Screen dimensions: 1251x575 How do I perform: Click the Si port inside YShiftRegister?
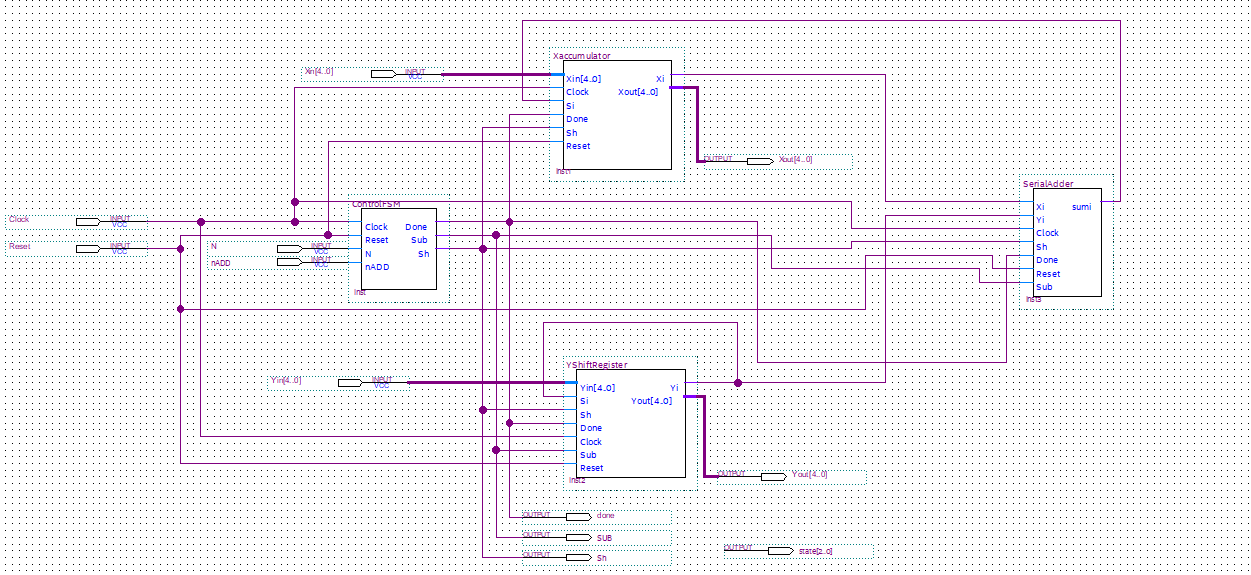coord(583,401)
